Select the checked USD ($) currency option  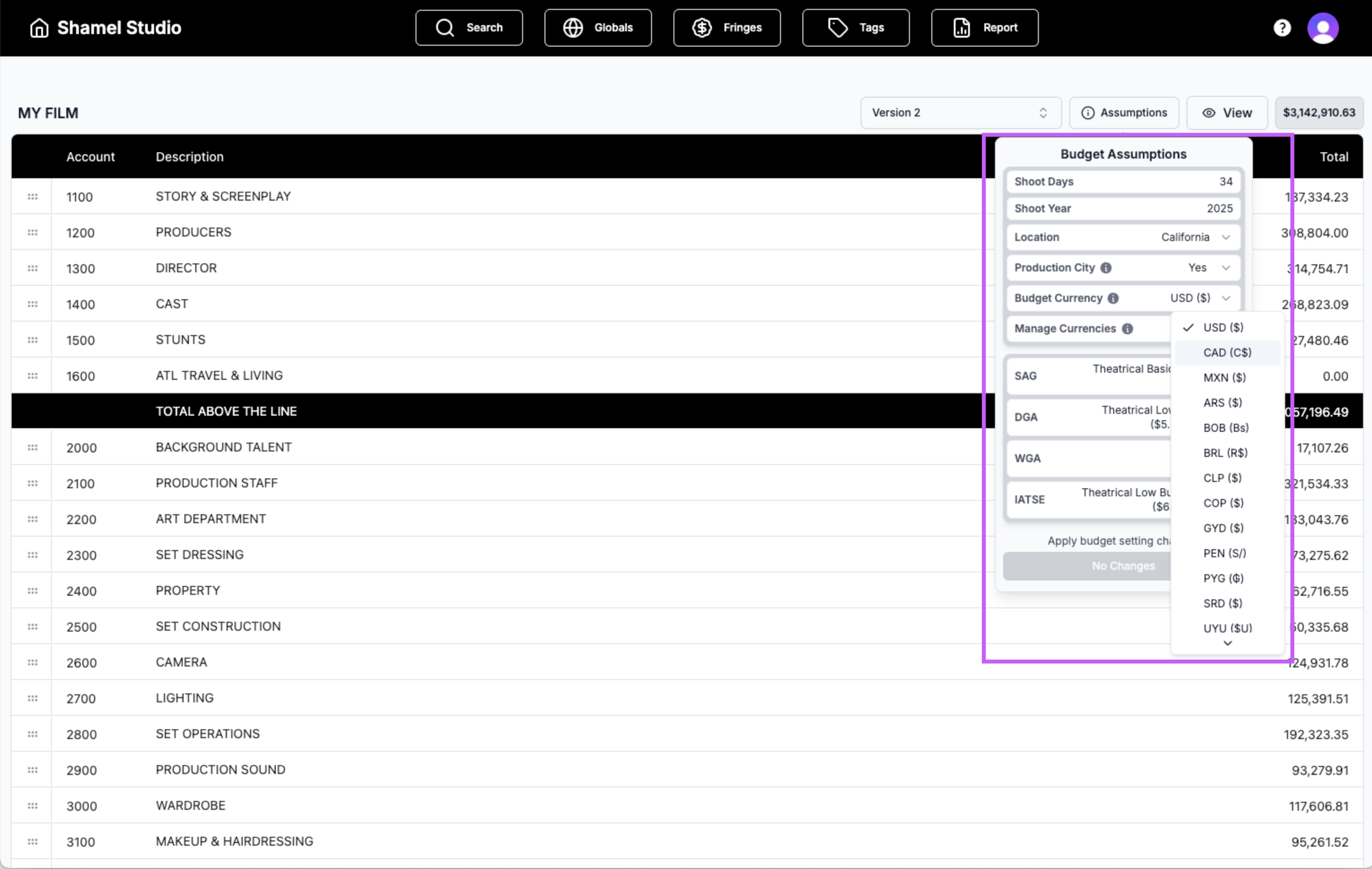pyautogui.click(x=1223, y=327)
